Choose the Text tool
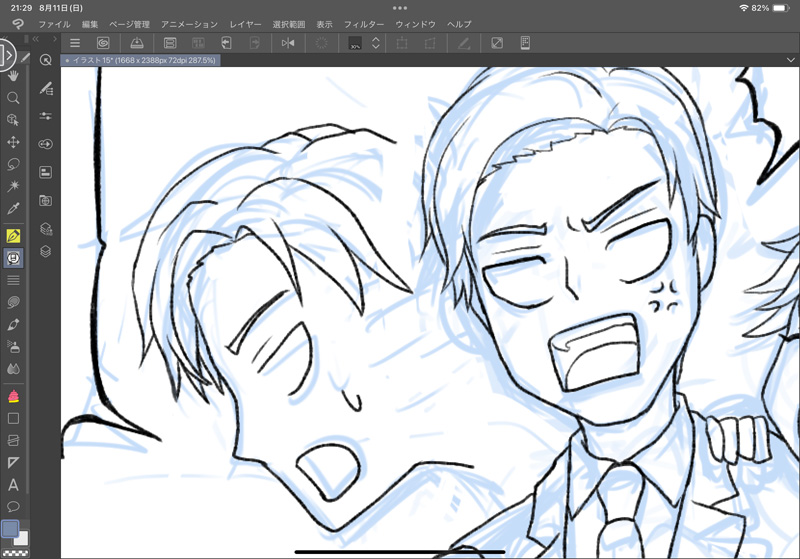This screenshot has height=559, width=800. (14, 485)
